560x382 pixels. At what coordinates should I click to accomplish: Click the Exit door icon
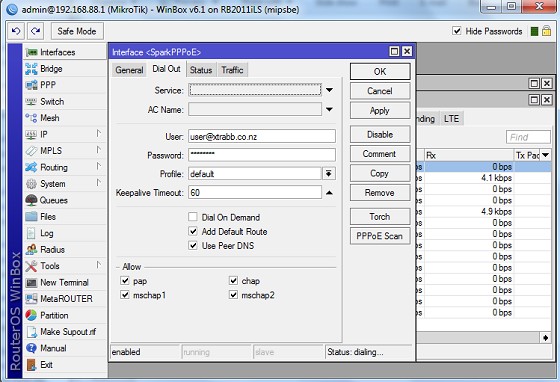point(31,365)
